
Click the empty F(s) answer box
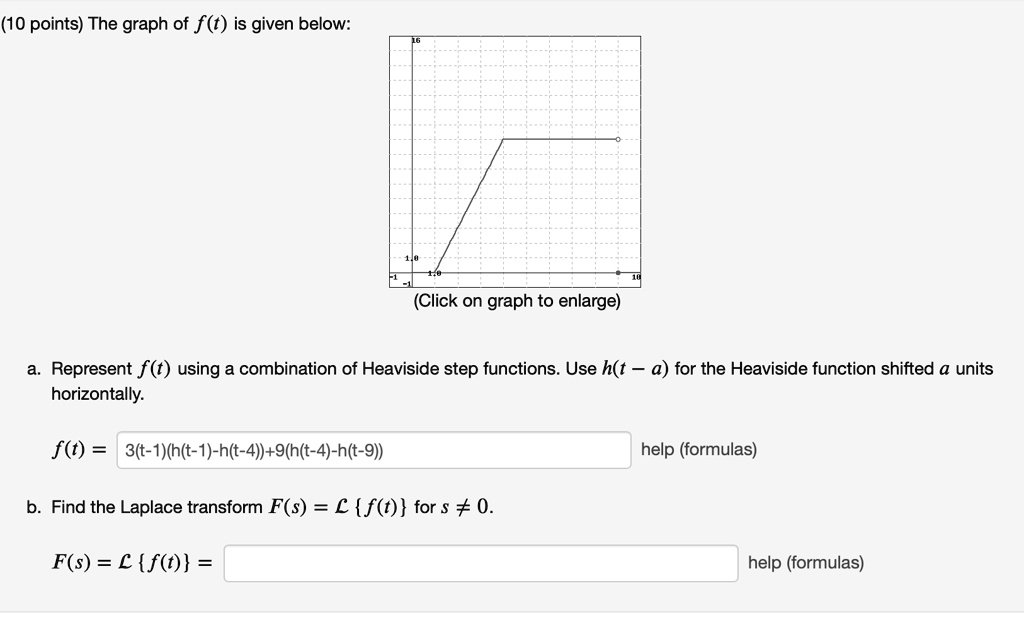pyautogui.click(x=480, y=562)
